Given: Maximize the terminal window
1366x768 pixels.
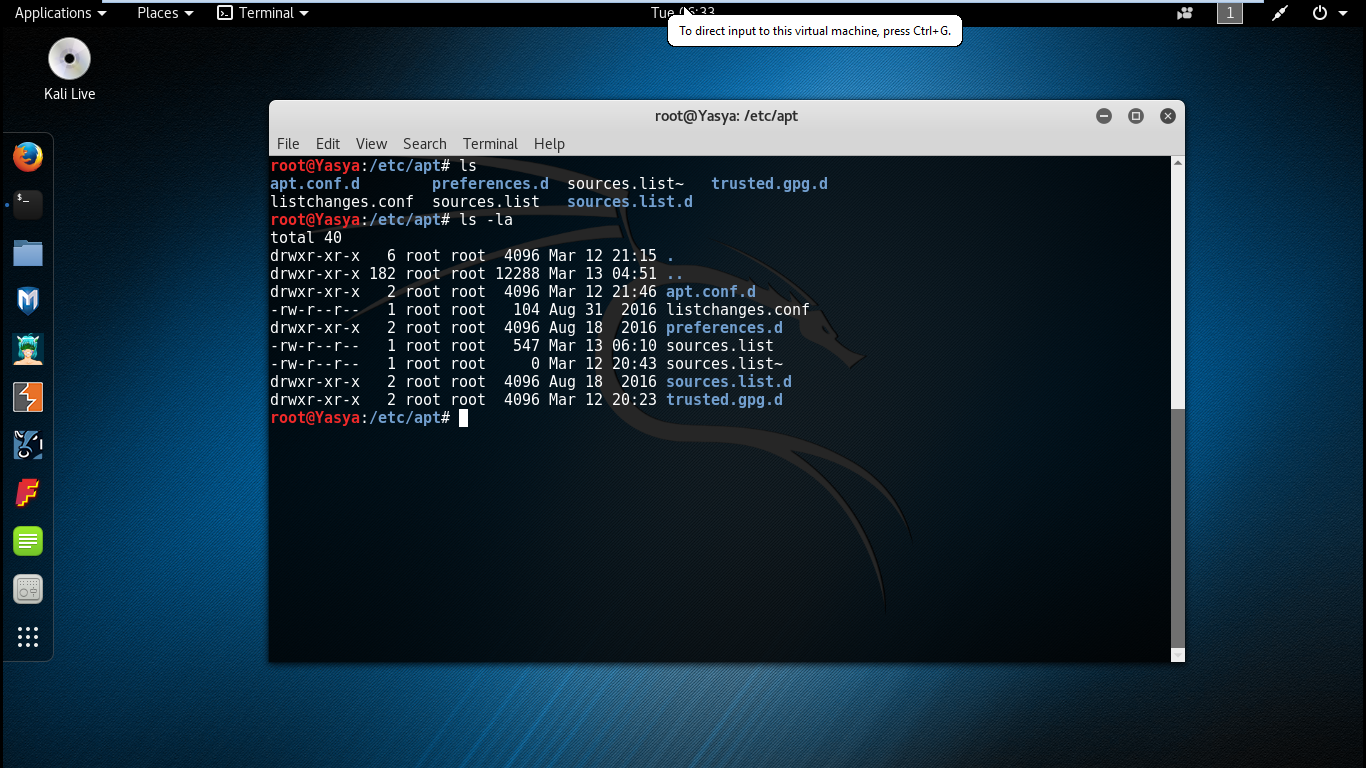Looking at the screenshot, I should point(1136,116).
